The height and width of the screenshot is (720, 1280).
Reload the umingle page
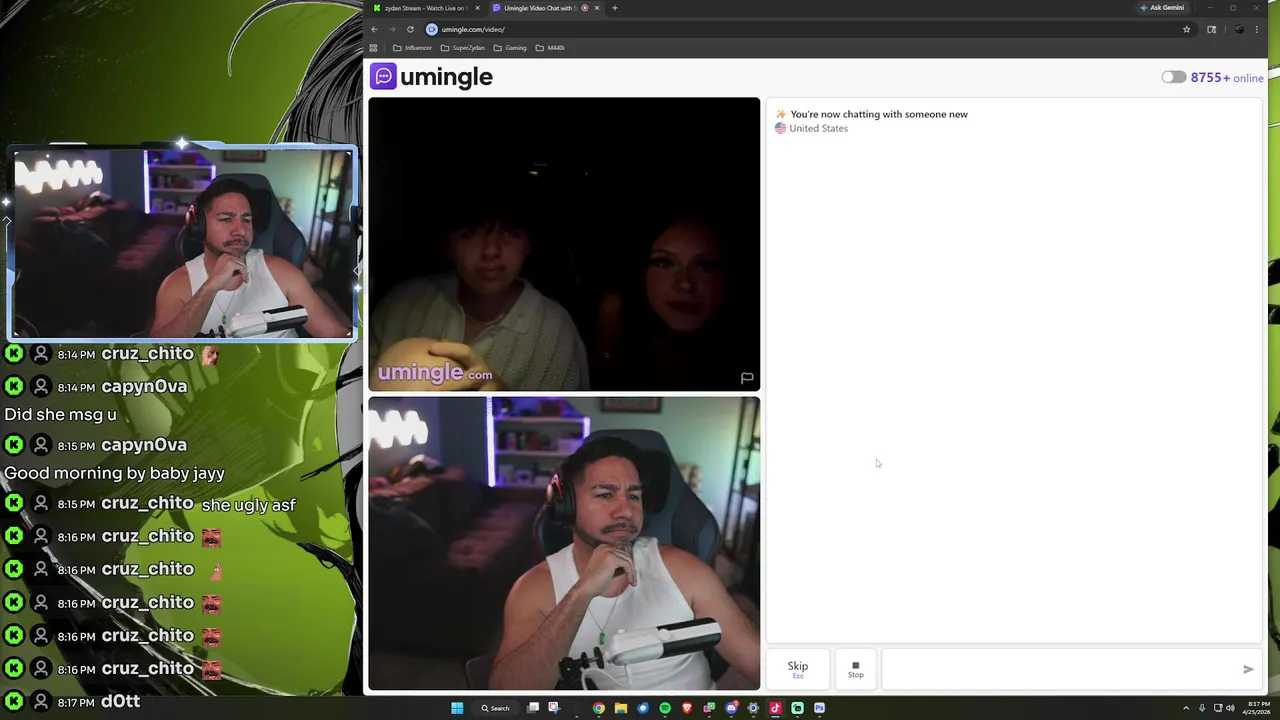[x=410, y=29]
